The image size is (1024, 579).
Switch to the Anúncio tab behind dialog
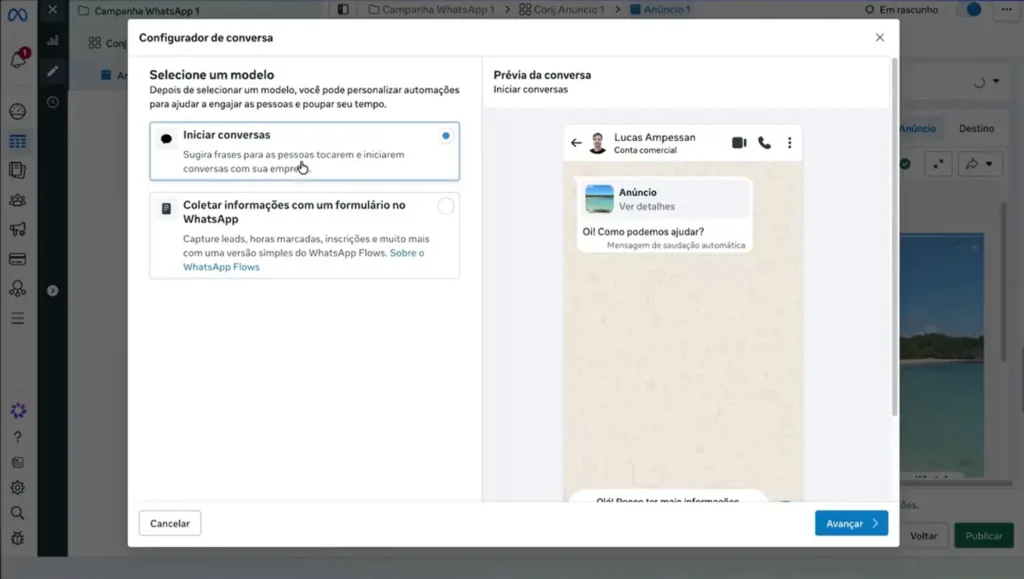click(918, 129)
